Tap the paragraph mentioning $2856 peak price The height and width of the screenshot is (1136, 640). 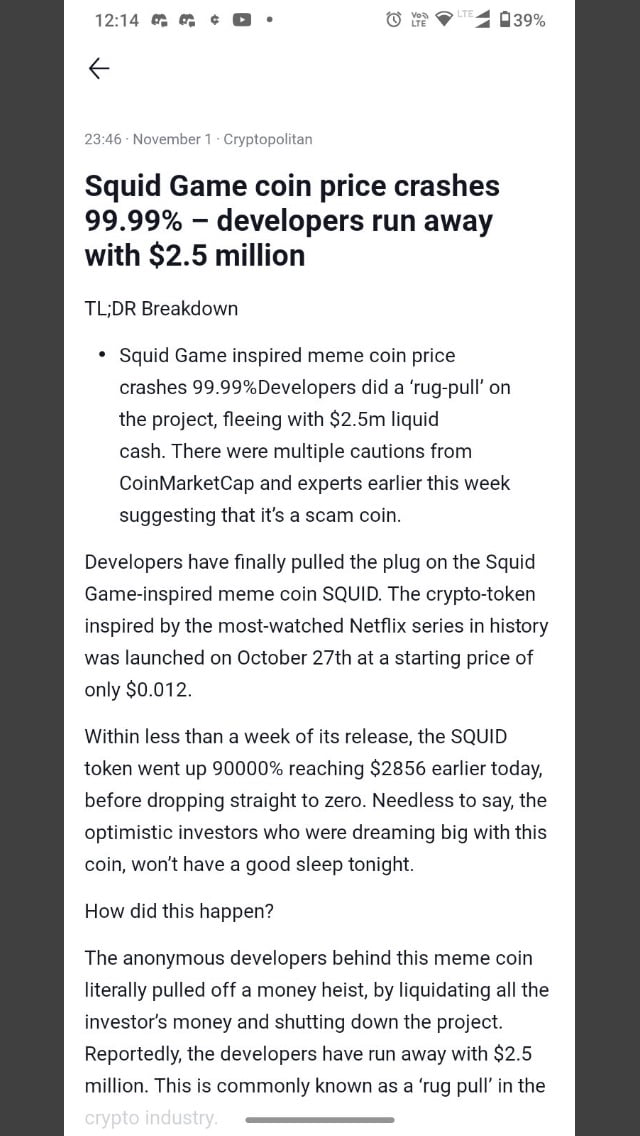(x=318, y=800)
